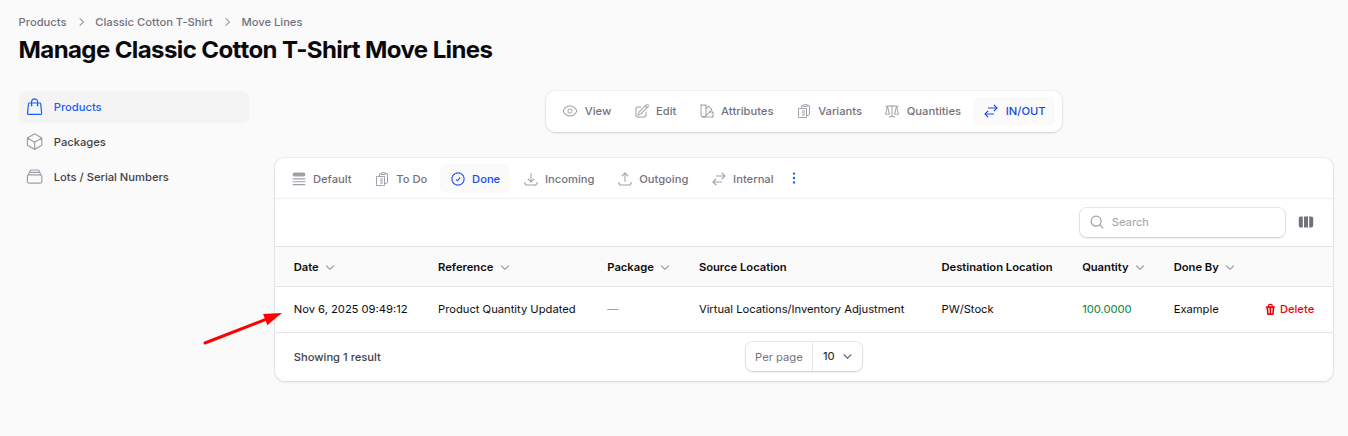Viewport: 1348px width, 436px height.
Task: Open the Quantities scale icon tab
Action: click(x=892, y=111)
